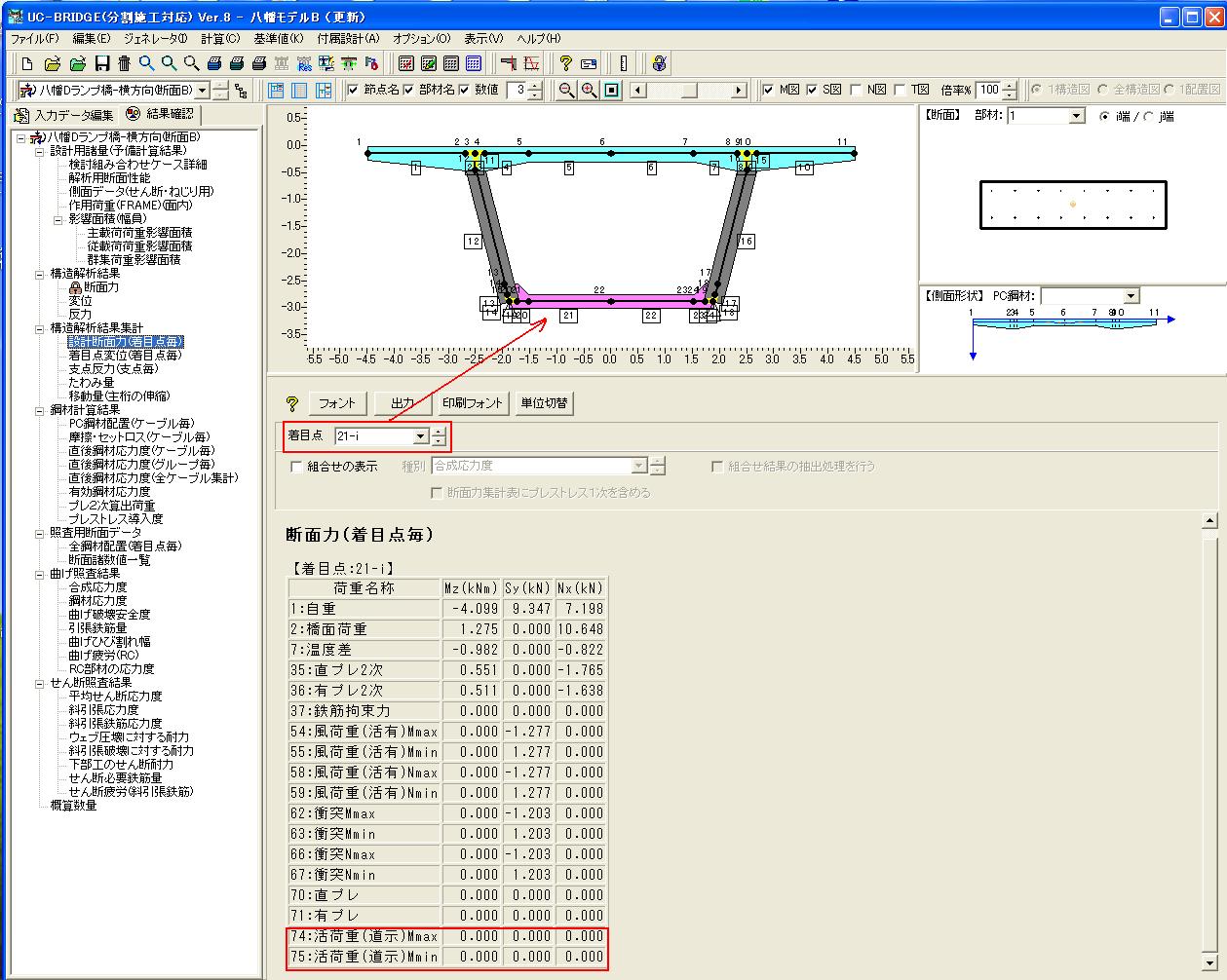Open the 着目点 21-i dropdown
Image resolution: width=1227 pixels, height=980 pixels.
pos(420,437)
